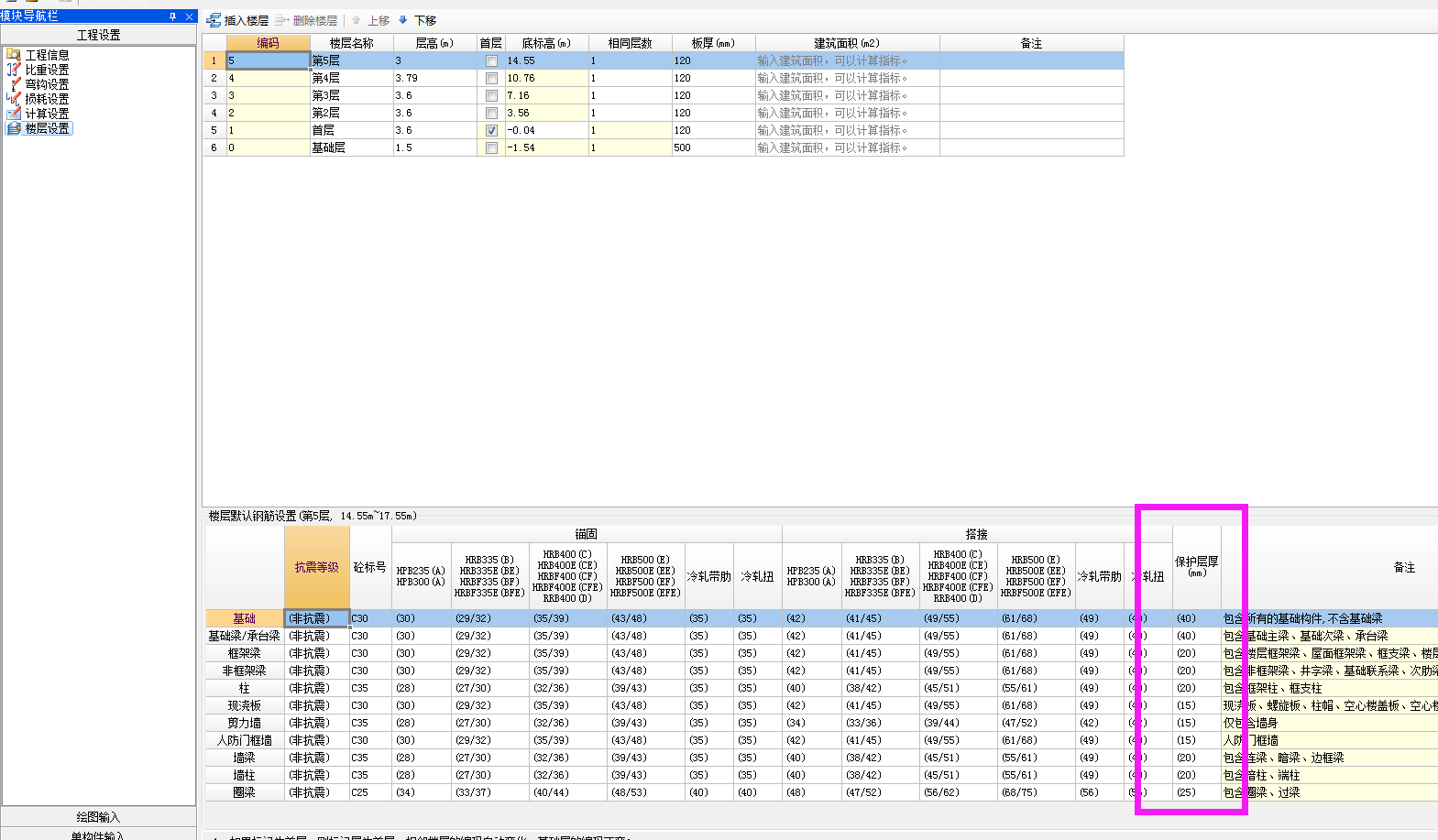Switch to the 绘图输入 section
The width and height of the screenshot is (1438, 840).
pyautogui.click(x=99, y=817)
